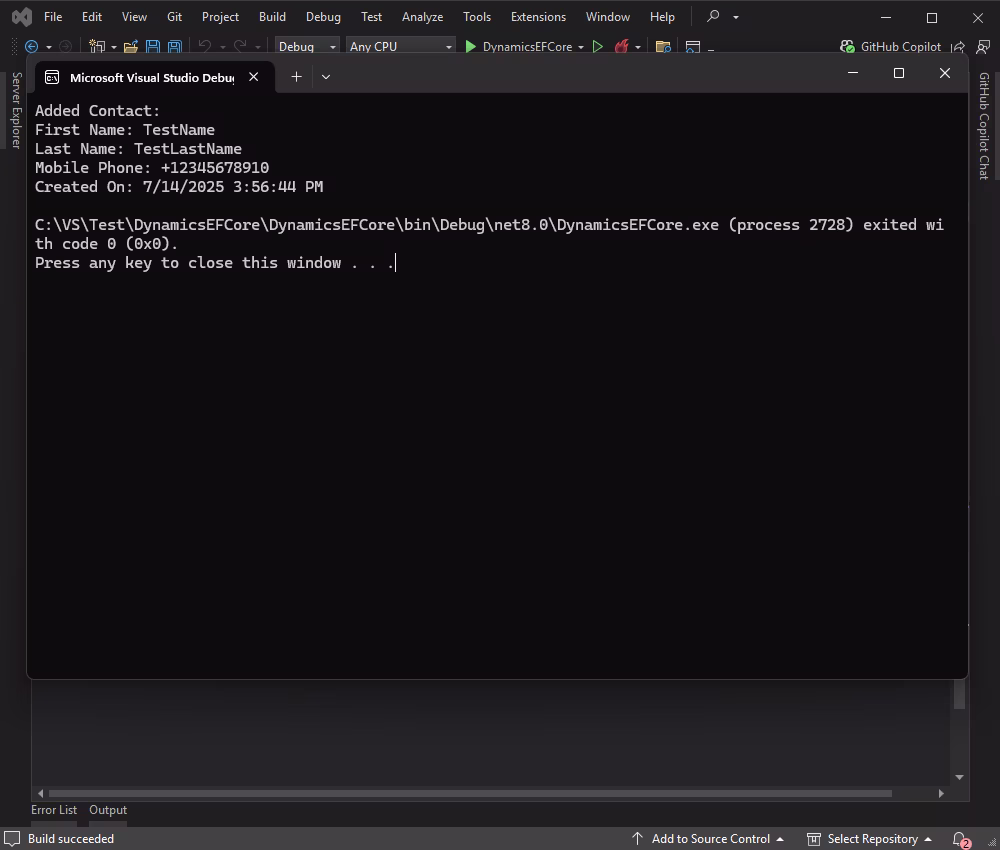Screen dimensions: 1000x850
Task: Open the Analyze menu
Action: tap(422, 17)
